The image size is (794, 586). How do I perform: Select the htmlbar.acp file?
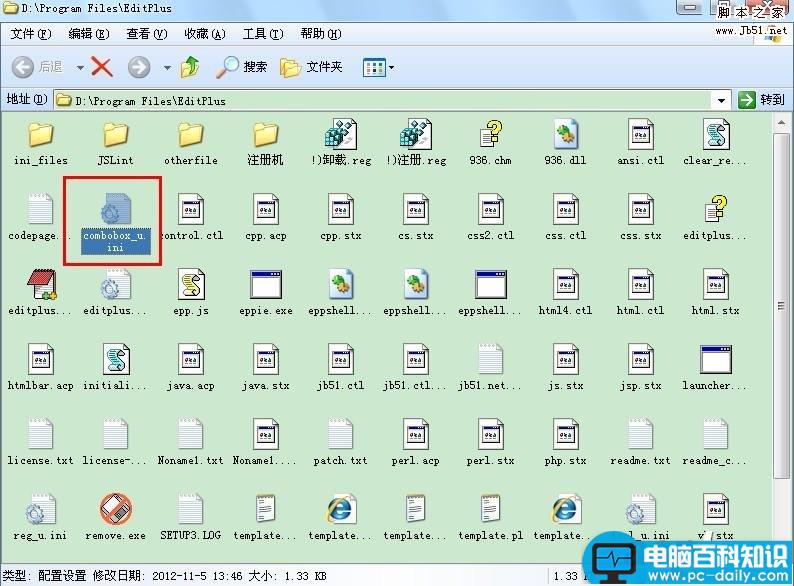[41, 368]
